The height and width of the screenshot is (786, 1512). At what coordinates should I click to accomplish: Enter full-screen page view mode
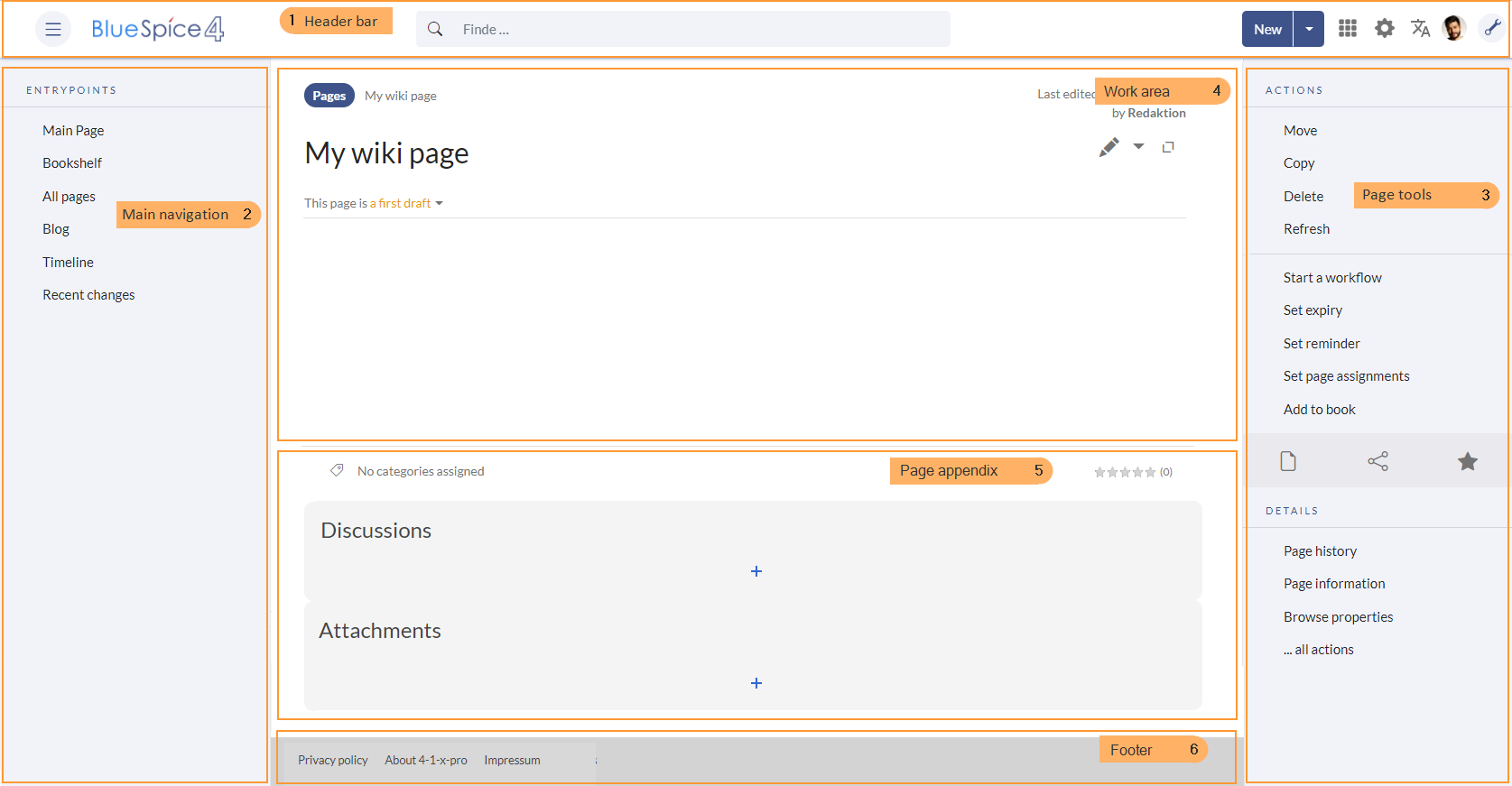(x=1168, y=147)
